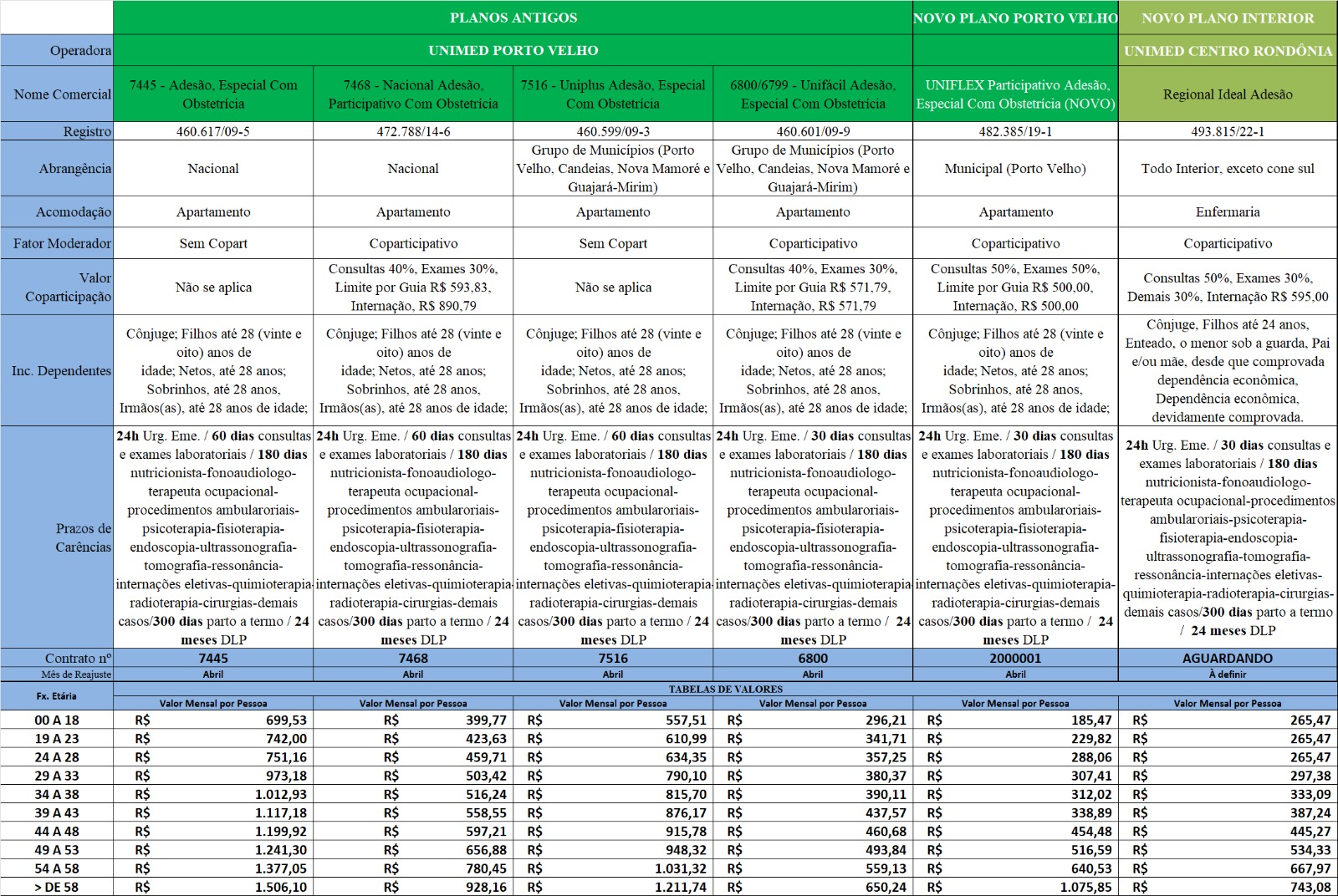Select the Cônjuge, Filhos até 24 anos cell
The height and width of the screenshot is (896, 1338).
(1228, 370)
